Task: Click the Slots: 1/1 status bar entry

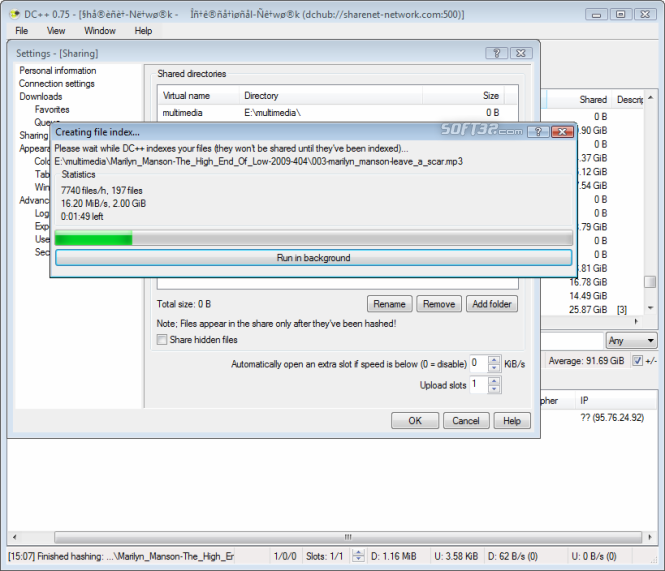Action: (x=324, y=556)
